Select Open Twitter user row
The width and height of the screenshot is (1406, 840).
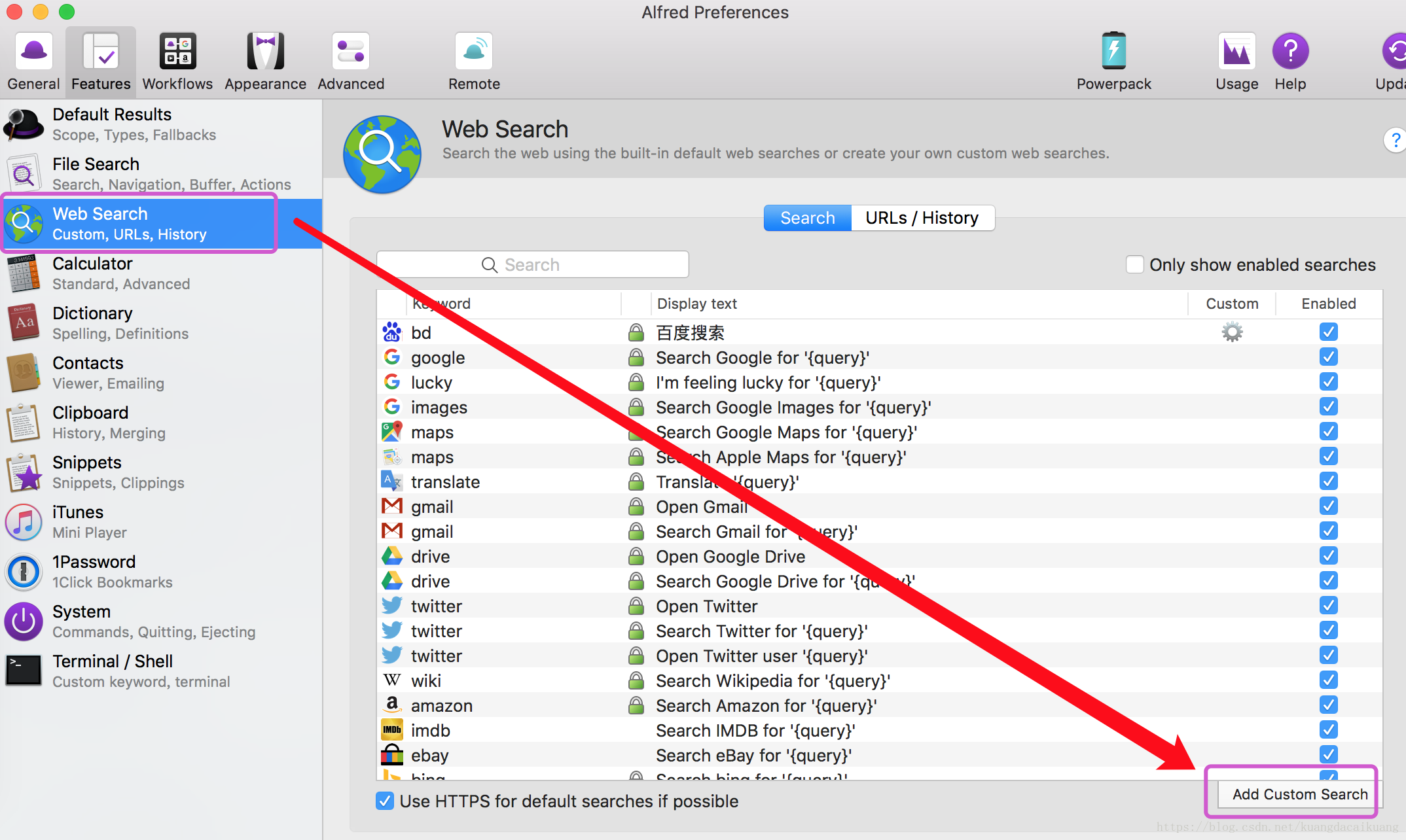[x=879, y=656]
